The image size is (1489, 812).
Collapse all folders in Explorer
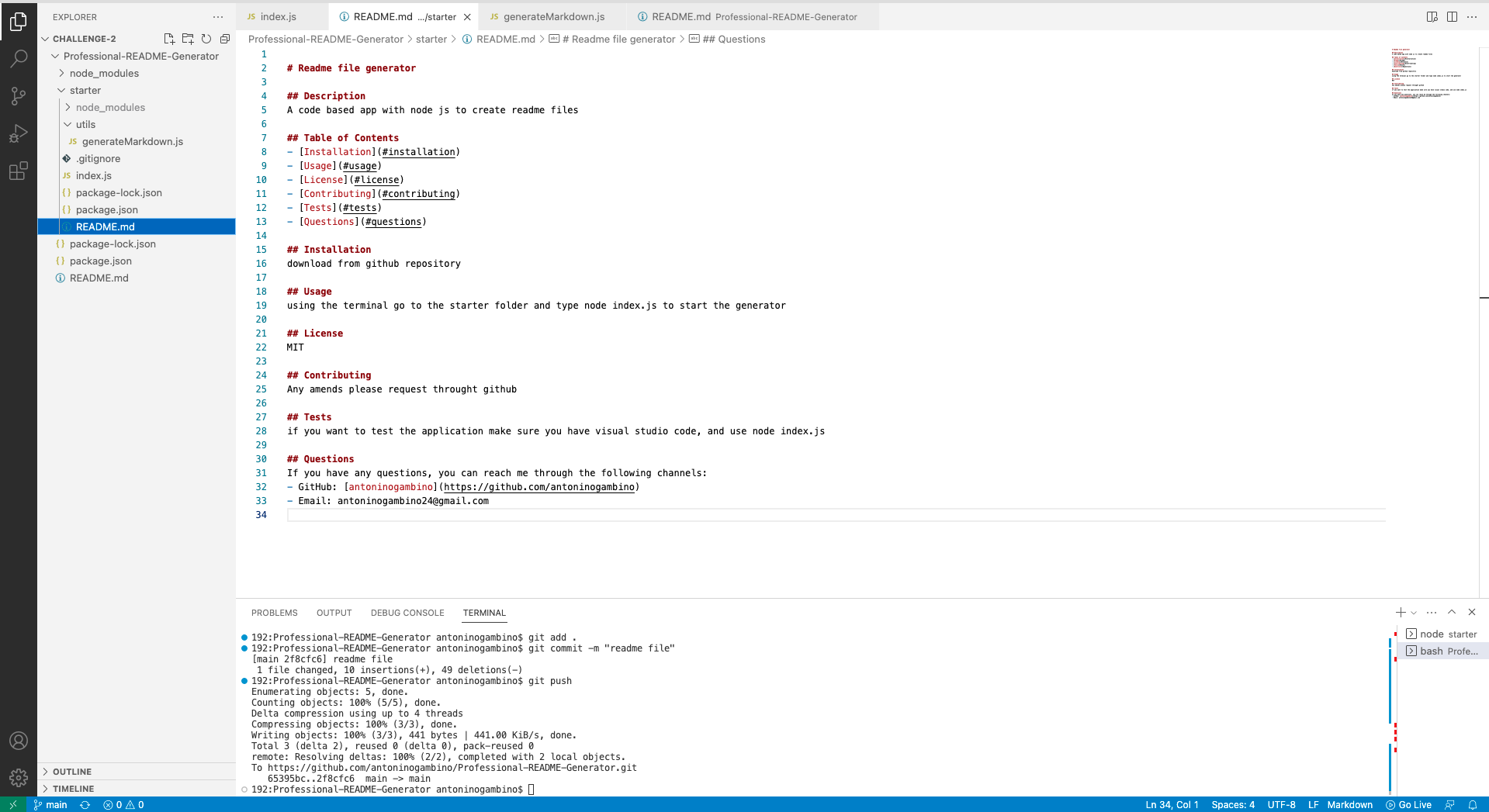tap(224, 38)
